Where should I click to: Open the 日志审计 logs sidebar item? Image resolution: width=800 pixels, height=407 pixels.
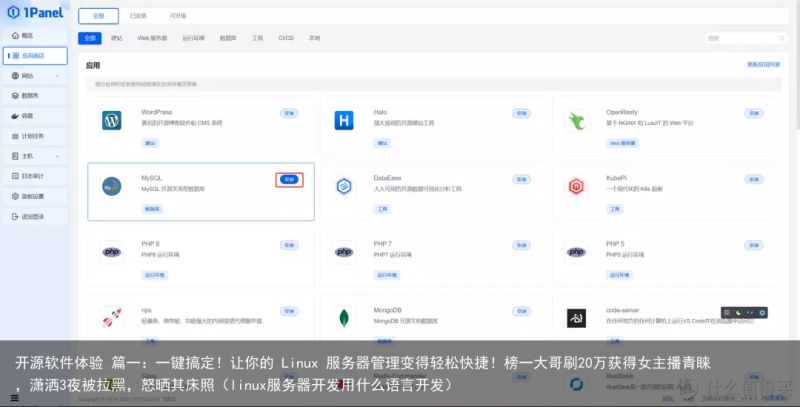pyautogui.click(x=35, y=176)
